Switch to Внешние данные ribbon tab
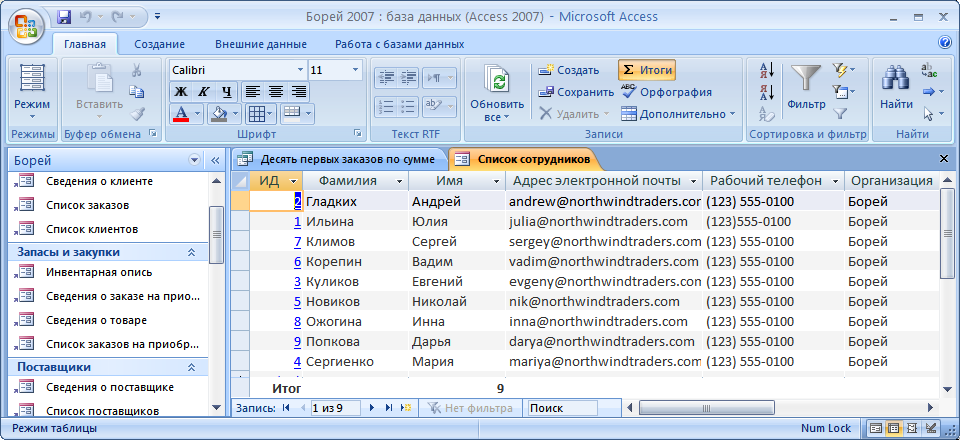960x440 pixels. (x=261, y=44)
